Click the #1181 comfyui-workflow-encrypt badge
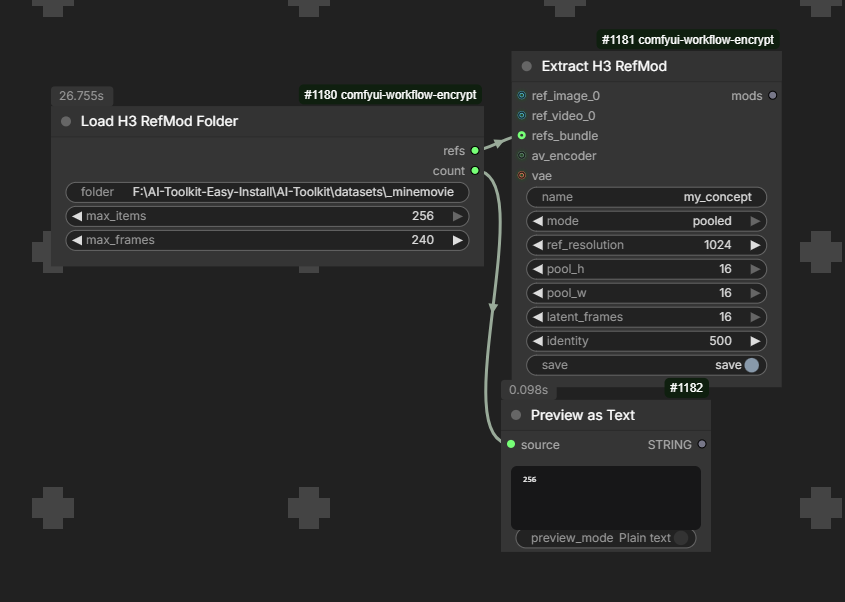Screen dimensions: 845x602 click(x=688, y=39)
